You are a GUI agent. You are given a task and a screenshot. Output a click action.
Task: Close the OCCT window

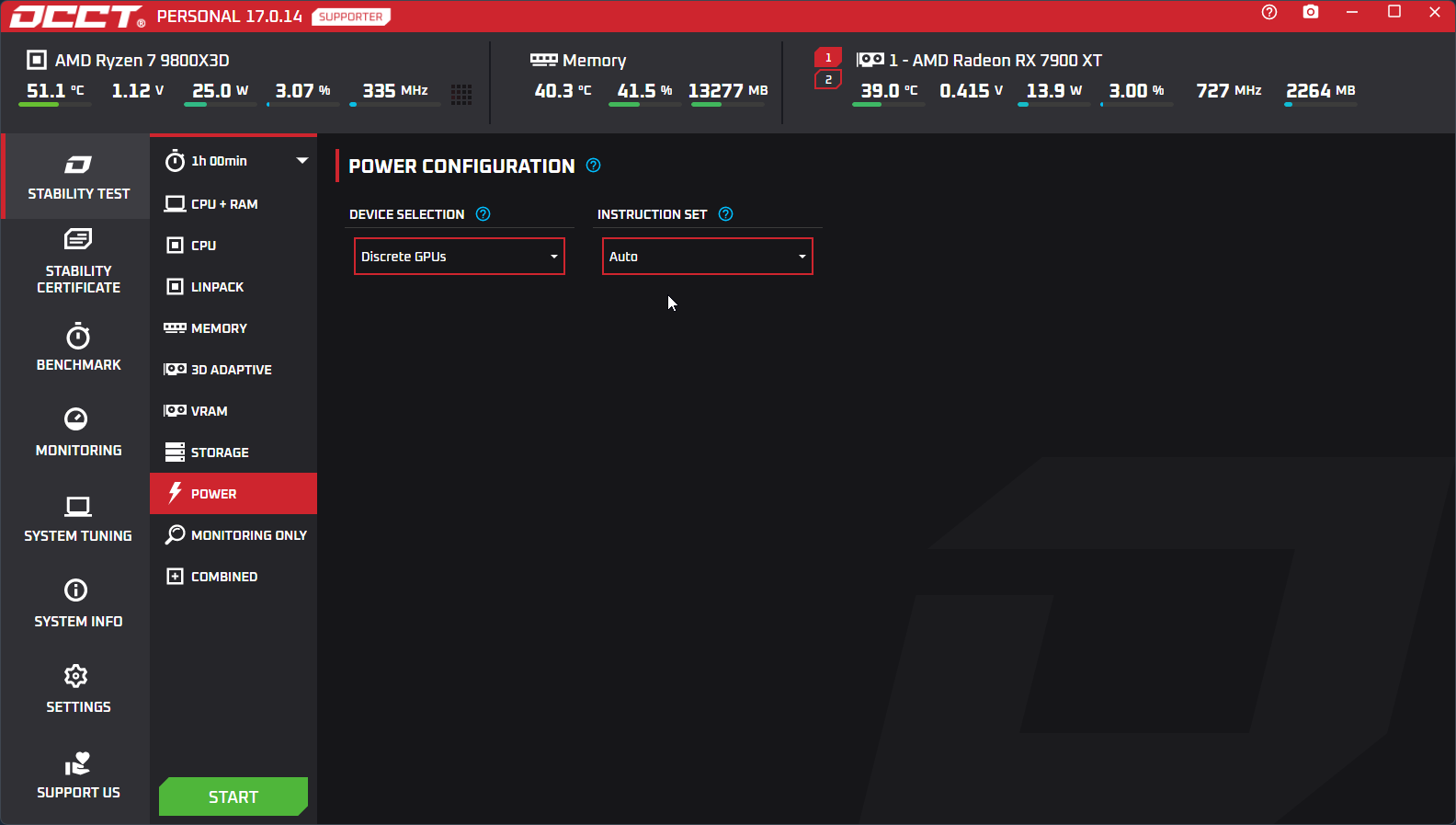1435,12
